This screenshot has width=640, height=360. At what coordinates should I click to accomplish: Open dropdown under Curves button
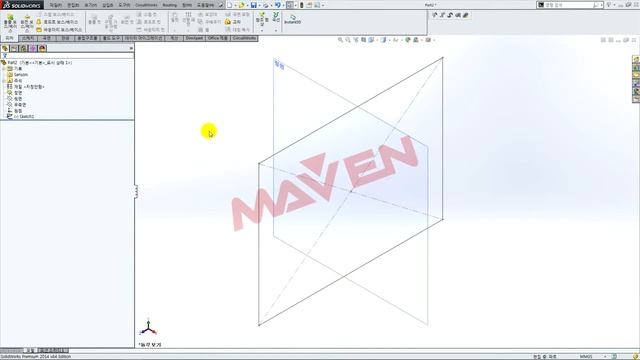[276, 31]
